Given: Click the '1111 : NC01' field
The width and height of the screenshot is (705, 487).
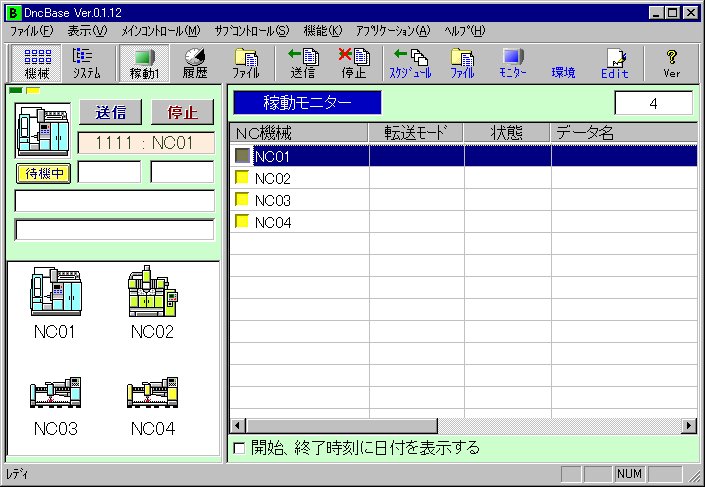Looking at the screenshot, I should coord(146,143).
